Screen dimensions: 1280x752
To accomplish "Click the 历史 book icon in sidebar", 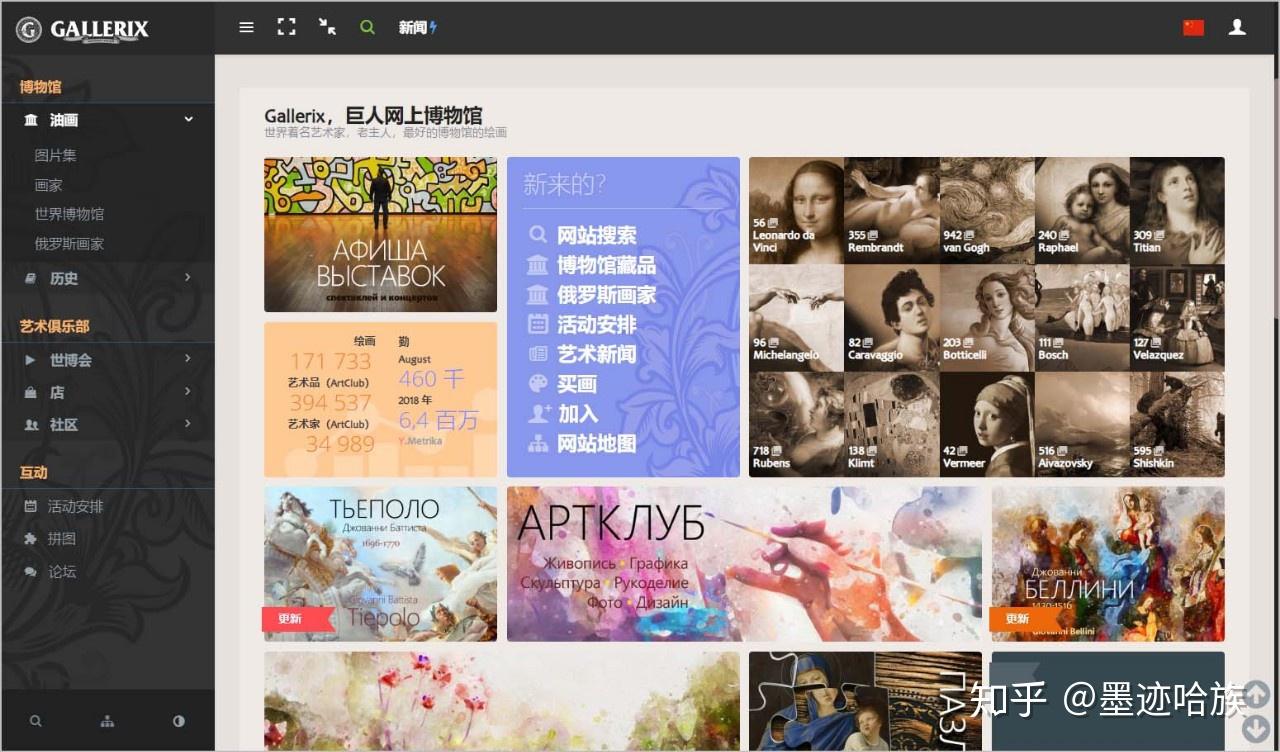I will (x=30, y=278).
